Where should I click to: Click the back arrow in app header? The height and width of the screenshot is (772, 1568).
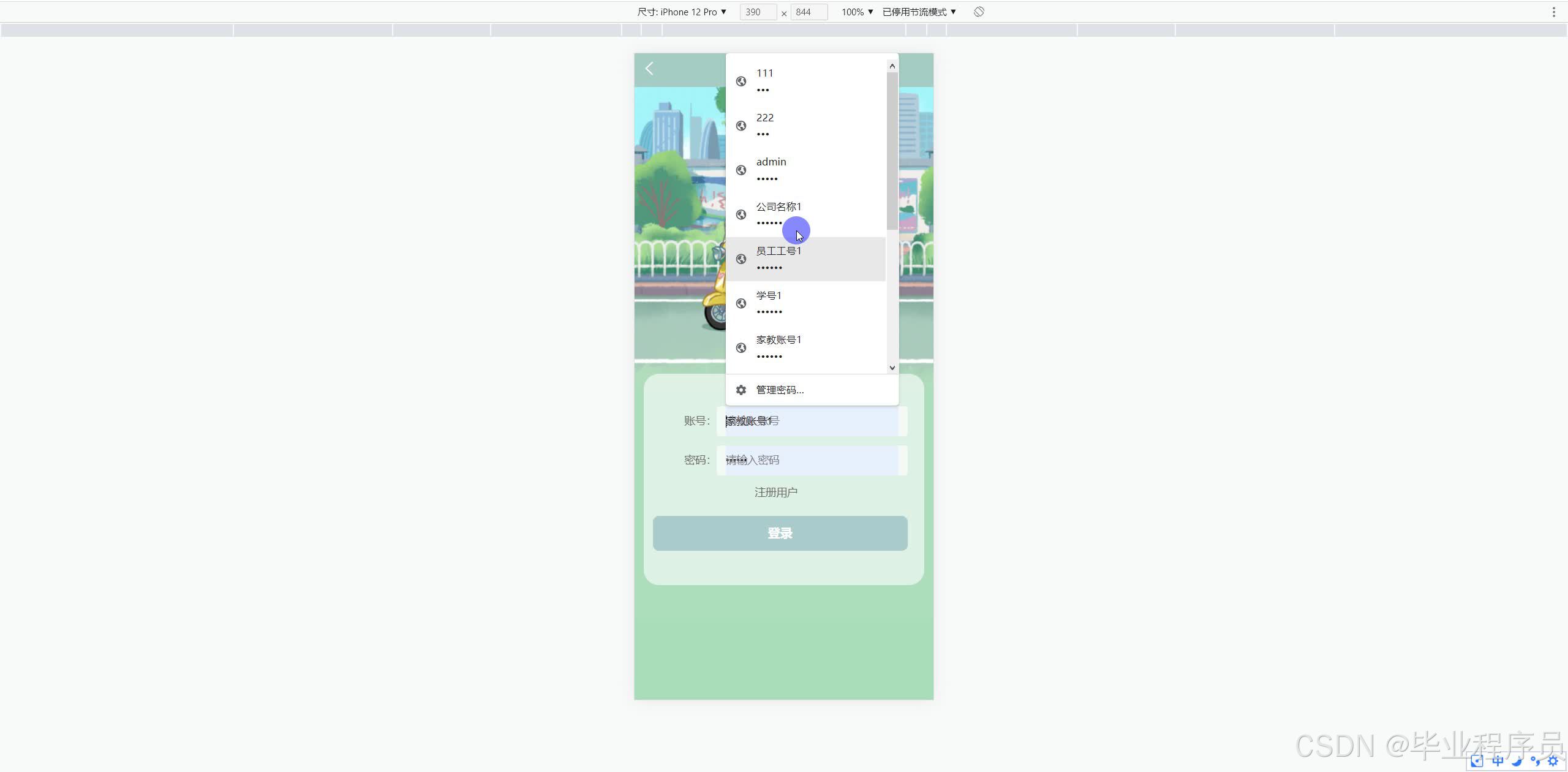pos(649,69)
